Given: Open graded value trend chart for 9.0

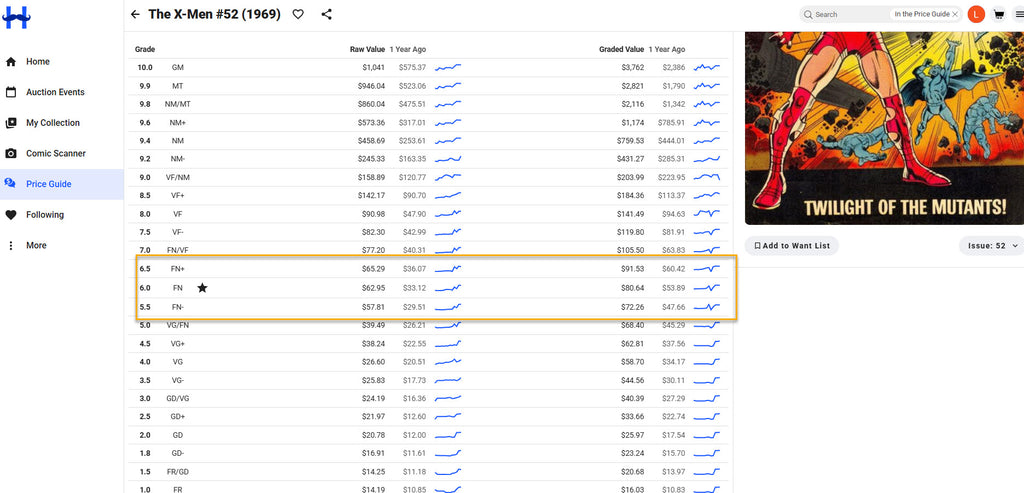Looking at the screenshot, I should click(x=707, y=177).
